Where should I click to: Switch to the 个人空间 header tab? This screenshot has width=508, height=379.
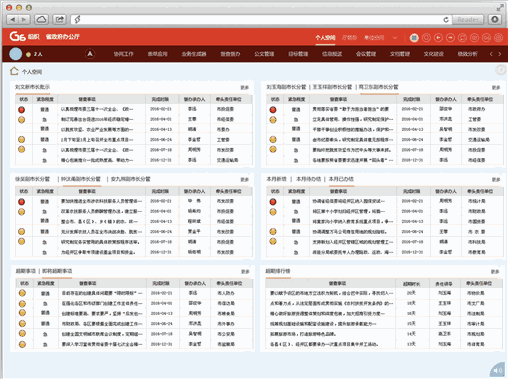point(325,38)
